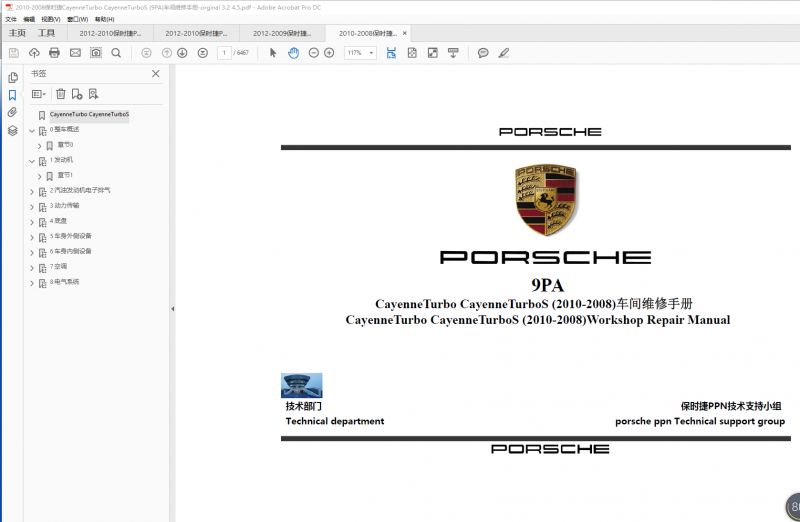
Task: Expand the 6 车身内侧设备 bookmark
Action: 32,253
